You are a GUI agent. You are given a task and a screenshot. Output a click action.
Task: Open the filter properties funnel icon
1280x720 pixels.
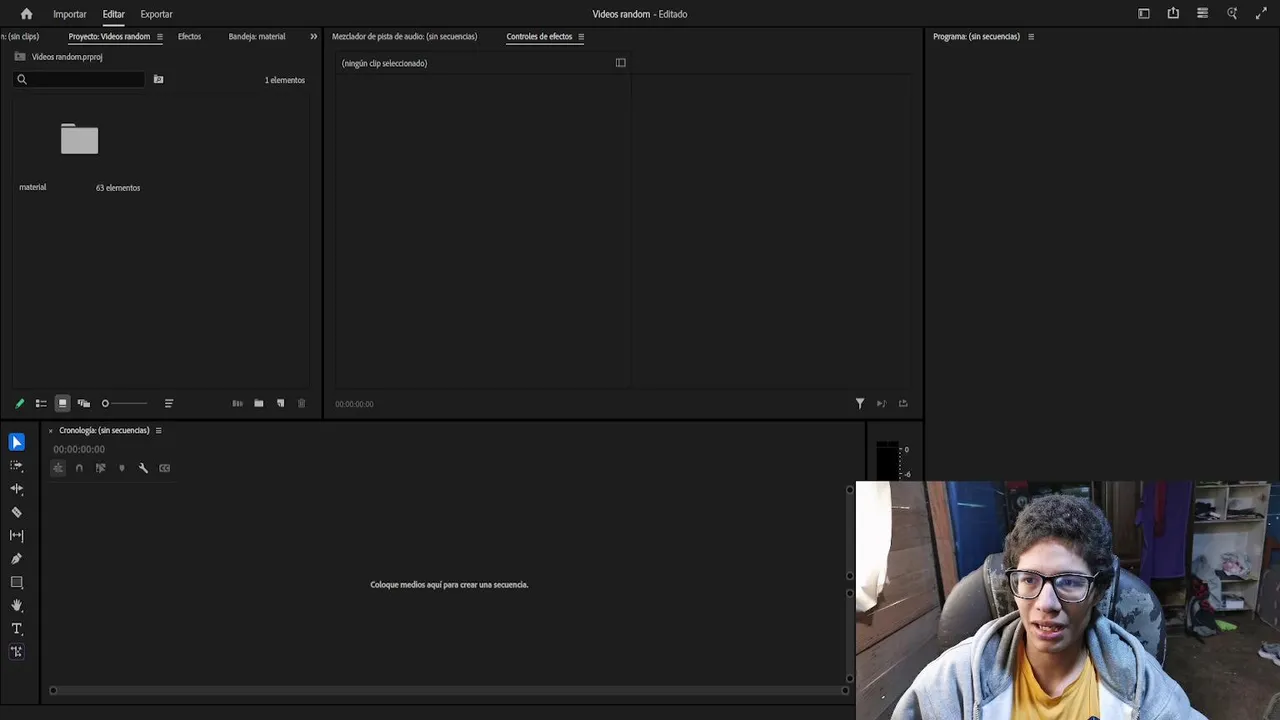coord(860,404)
